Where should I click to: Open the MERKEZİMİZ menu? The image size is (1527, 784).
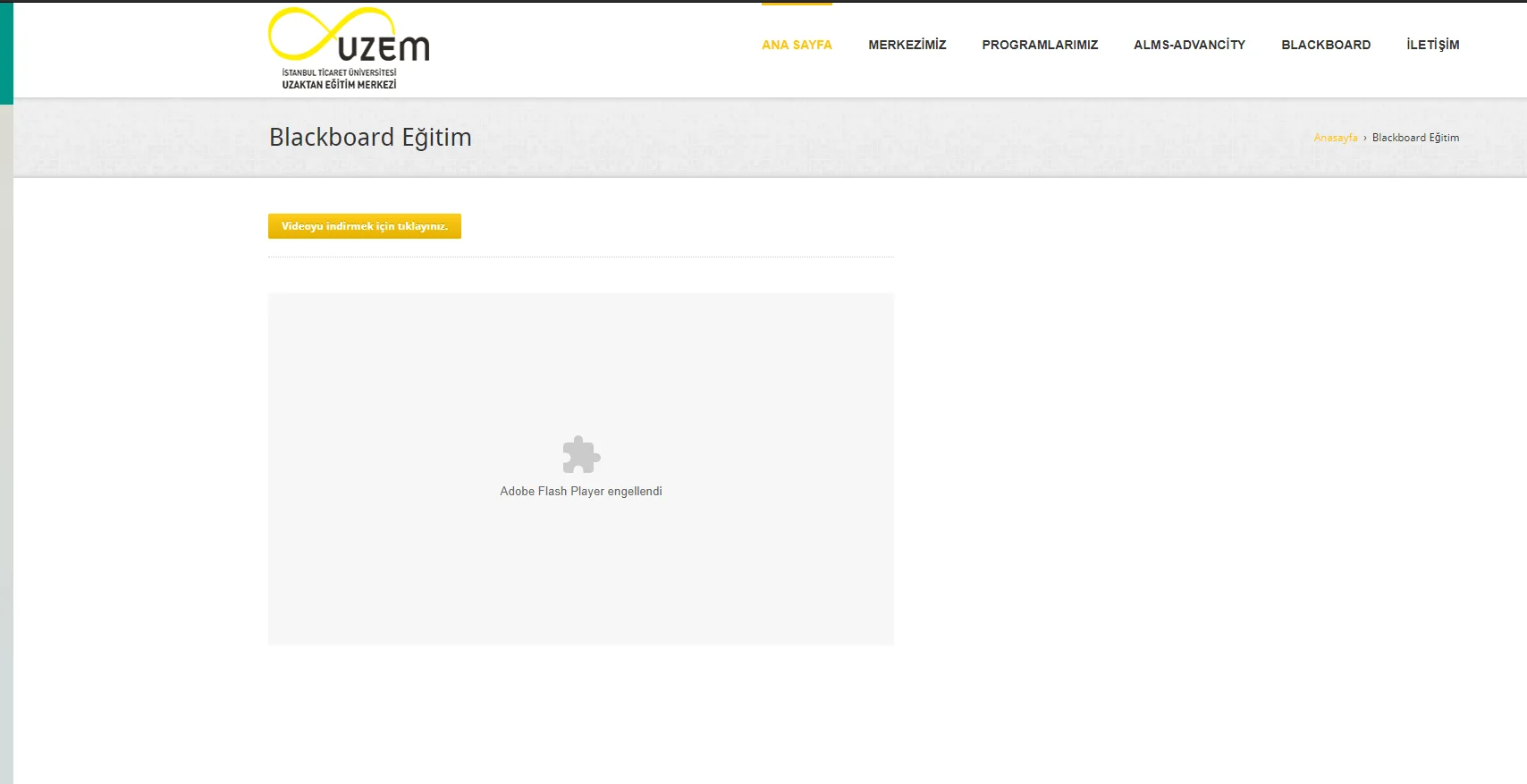click(x=907, y=45)
